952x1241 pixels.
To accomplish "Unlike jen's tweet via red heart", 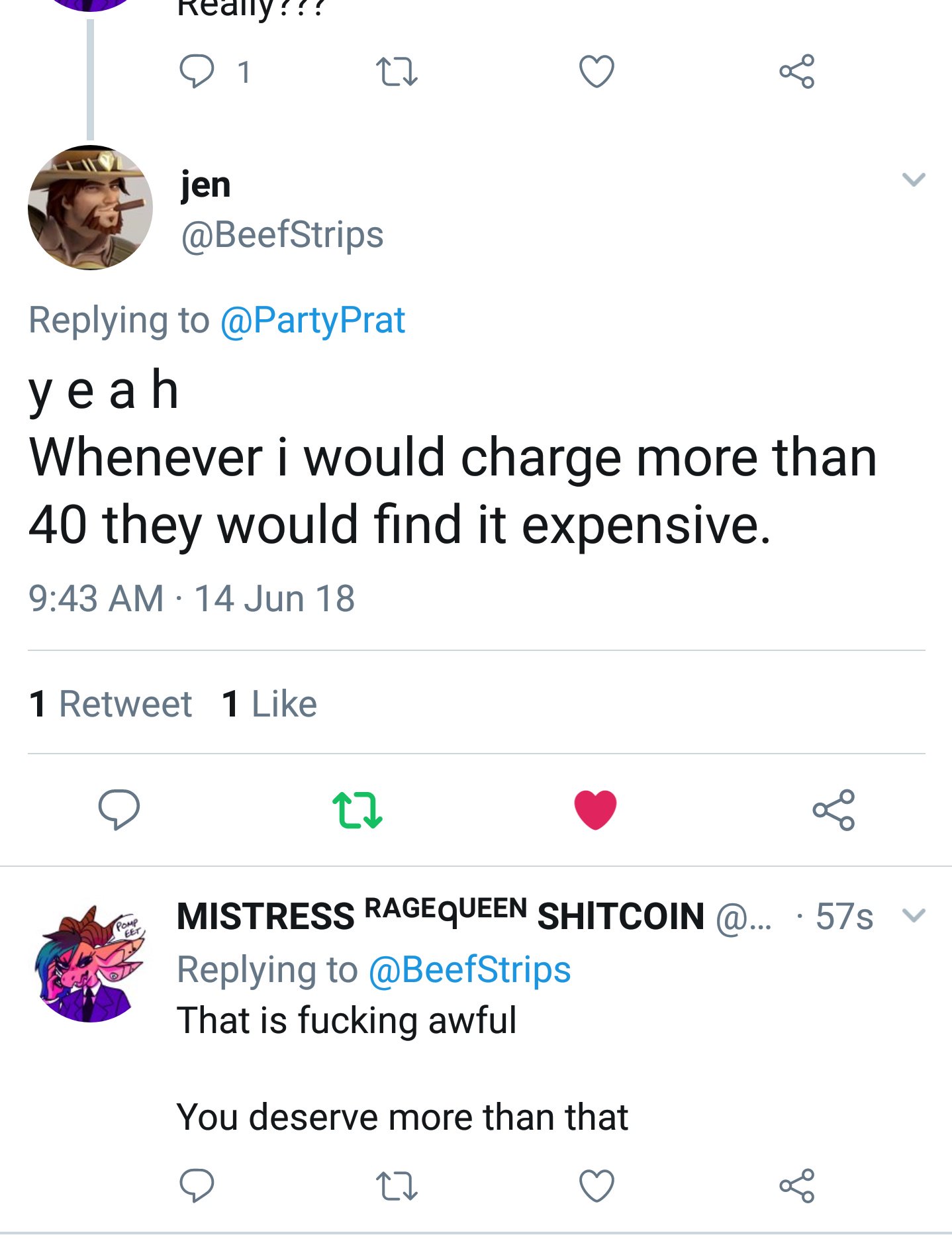I will (595, 809).
